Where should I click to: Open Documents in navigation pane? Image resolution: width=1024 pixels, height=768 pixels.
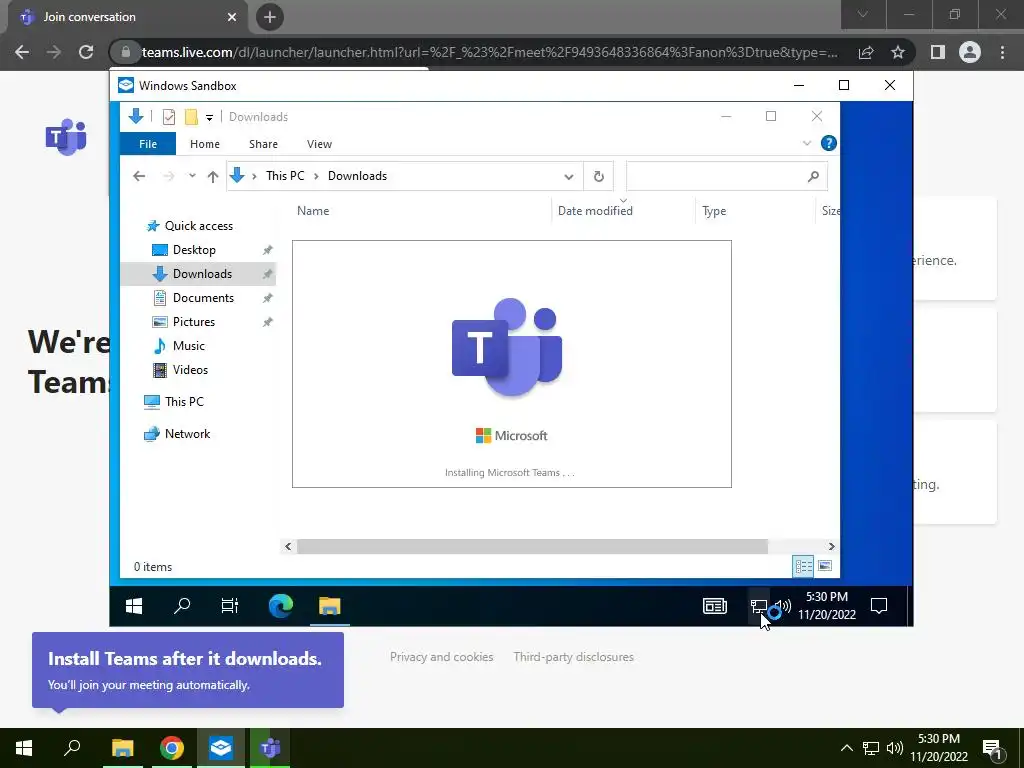pyautogui.click(x=203, y=298)
